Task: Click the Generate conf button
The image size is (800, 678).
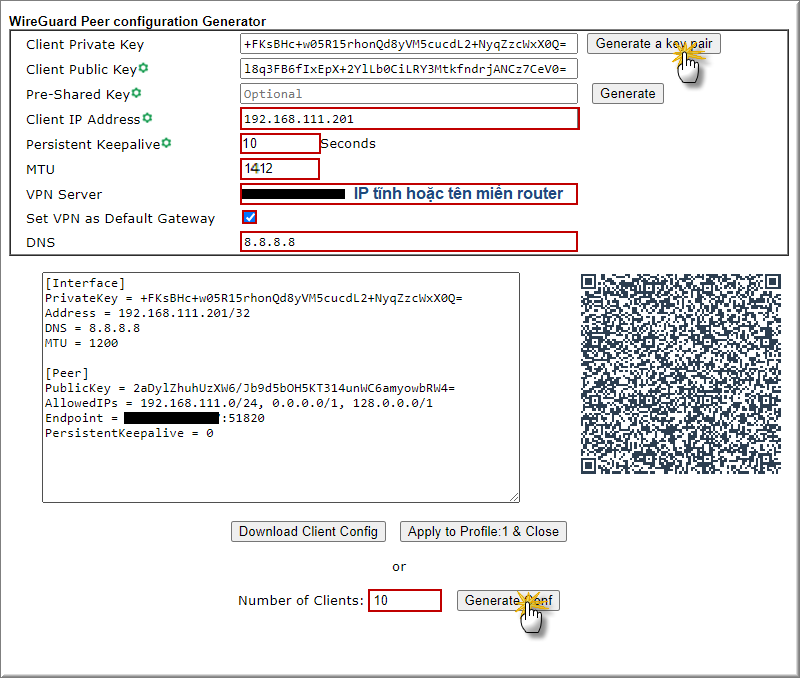Action: click(508, 600)
